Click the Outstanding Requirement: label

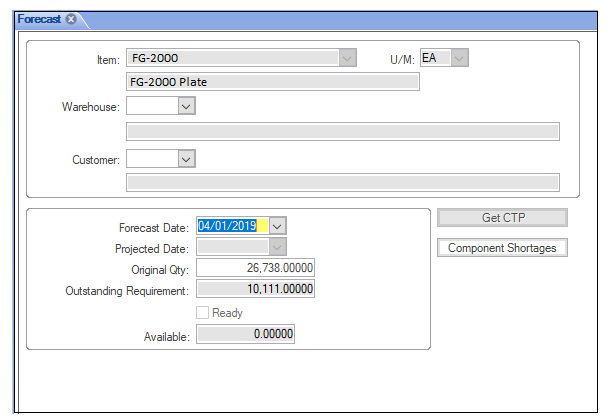point(127,291)
